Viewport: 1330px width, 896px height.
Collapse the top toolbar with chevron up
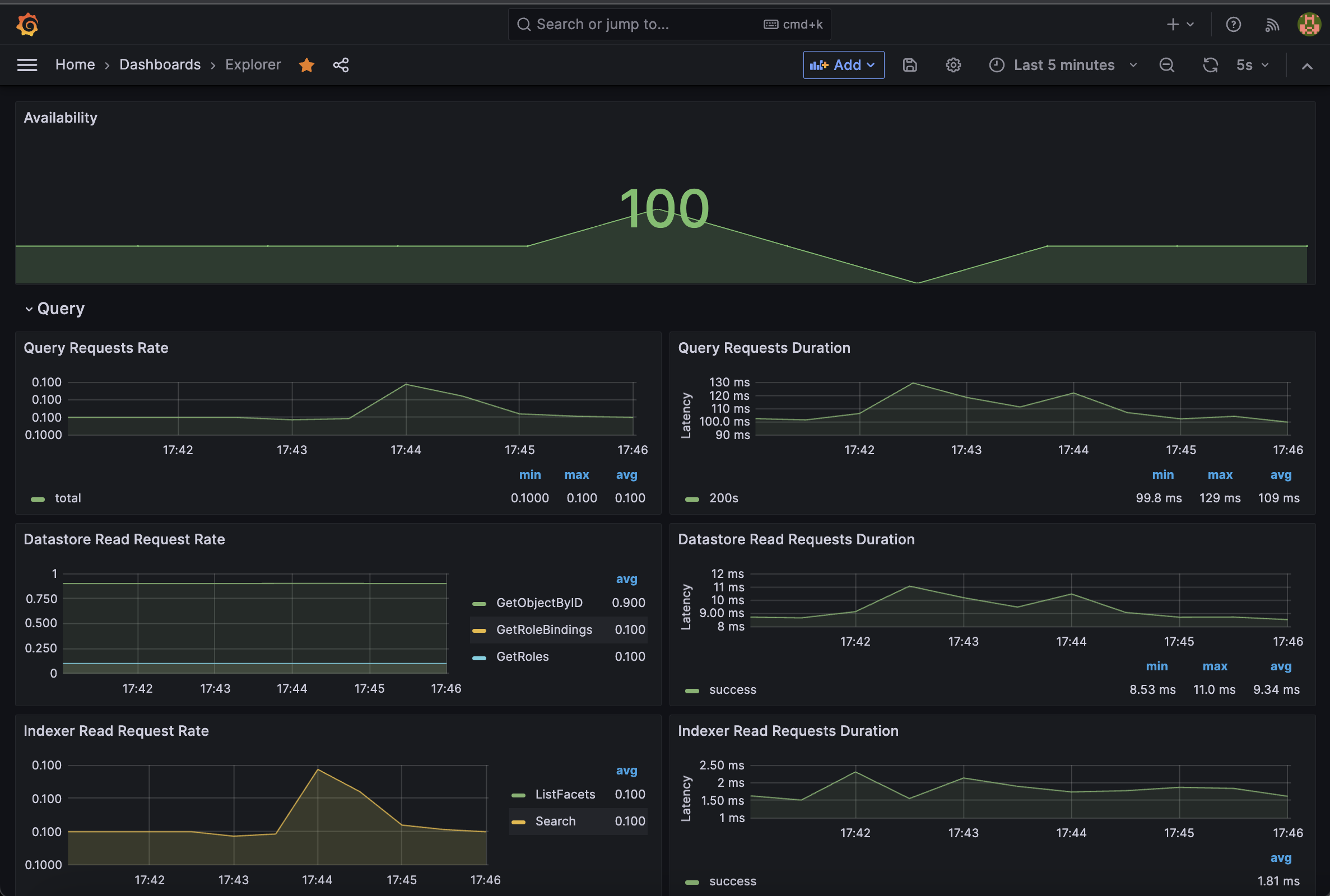click(1306, 66)
